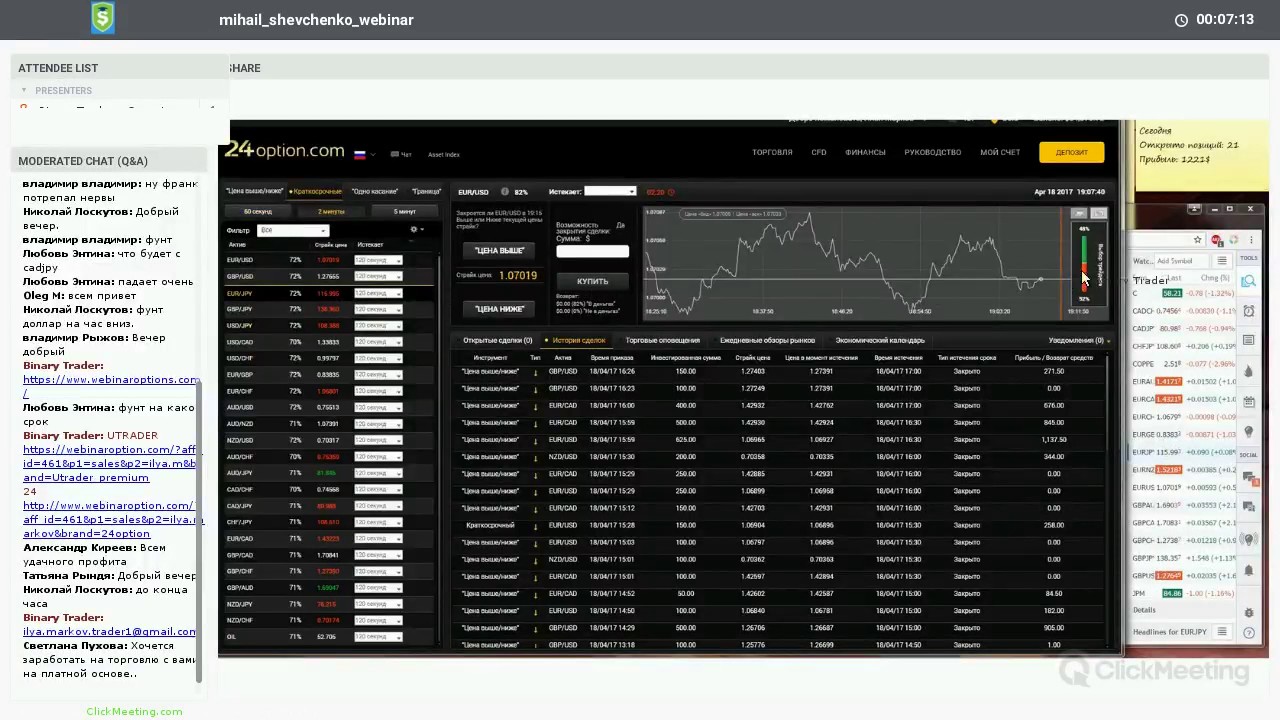Click the calendar tool icon in sidebar
1280x720 pixels.
point(1248,401)
